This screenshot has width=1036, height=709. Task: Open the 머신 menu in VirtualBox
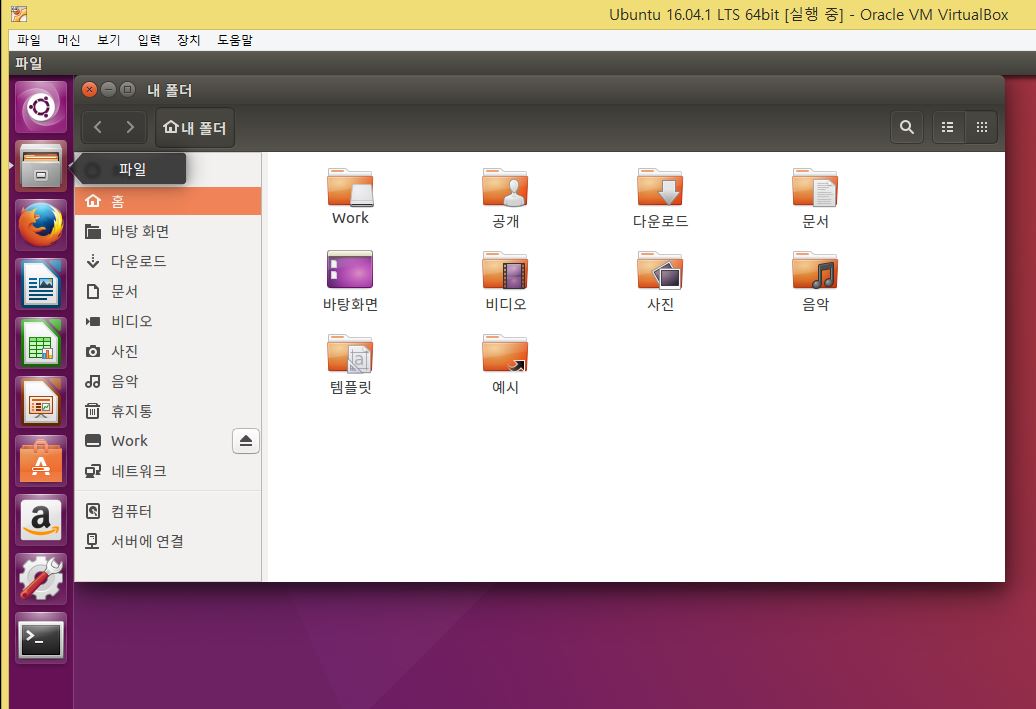69,40
